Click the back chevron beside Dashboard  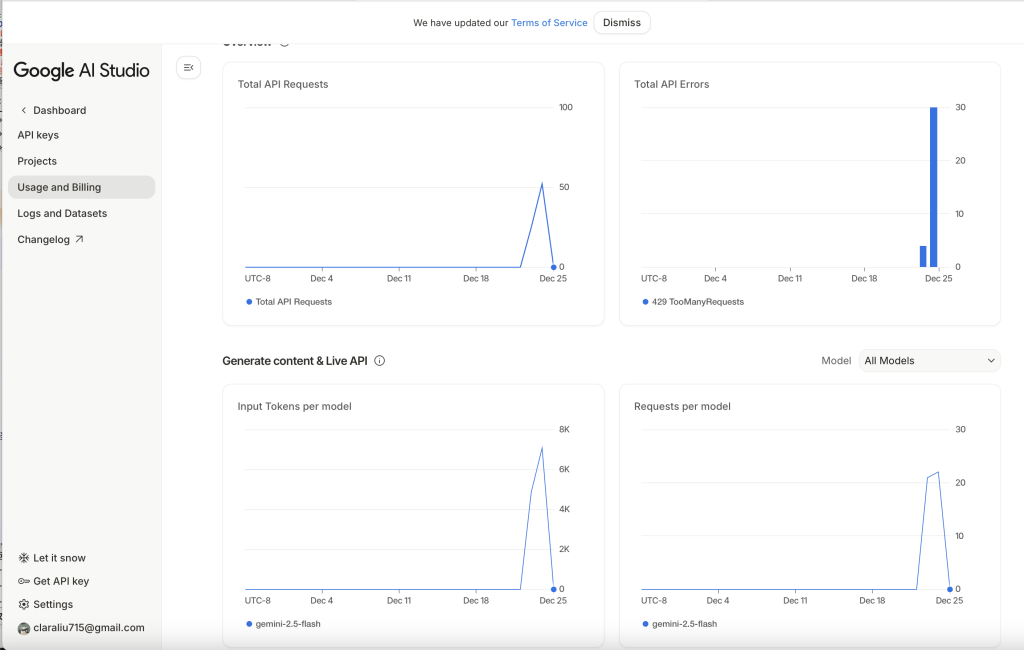pyautogui.click(x=23, y=110)
